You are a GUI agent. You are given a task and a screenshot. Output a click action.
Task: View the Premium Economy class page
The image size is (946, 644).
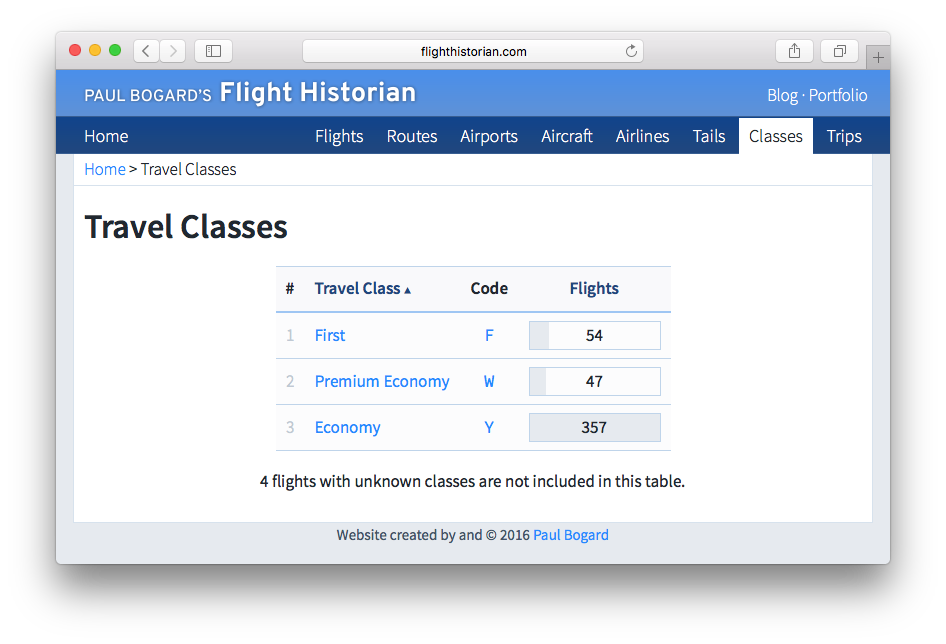[382, 381]
